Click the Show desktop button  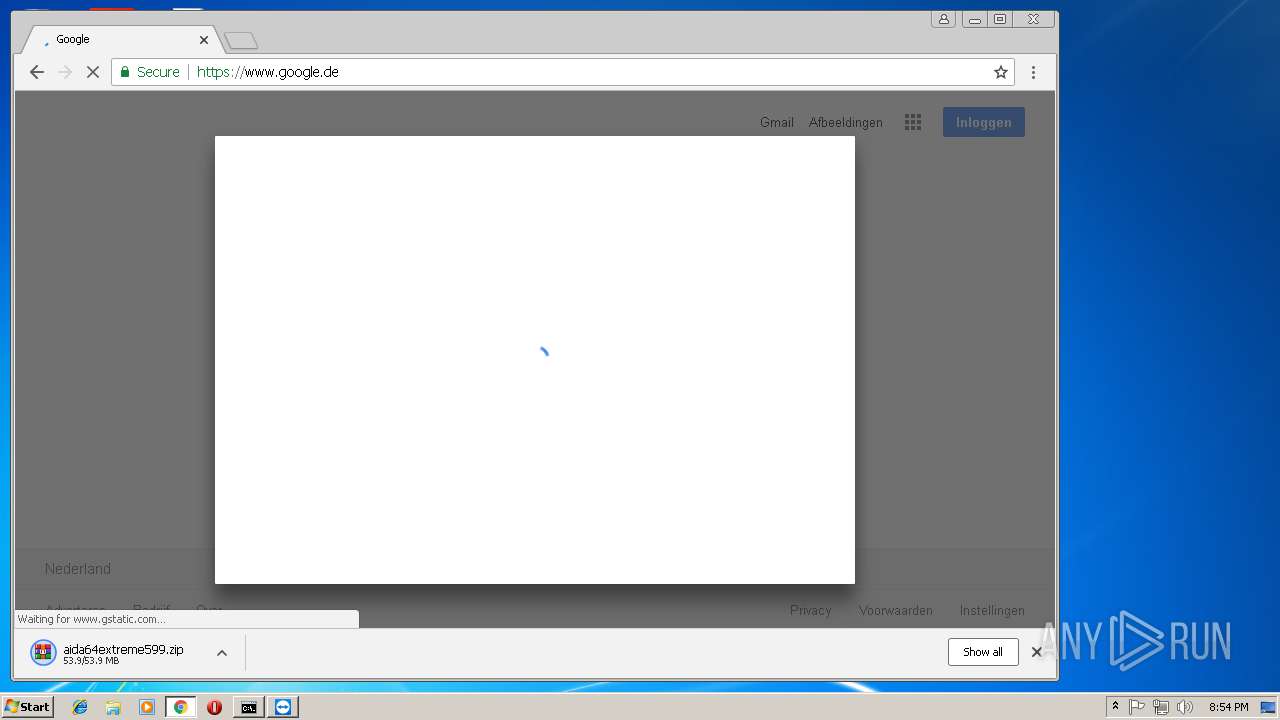click(1269, 707)
